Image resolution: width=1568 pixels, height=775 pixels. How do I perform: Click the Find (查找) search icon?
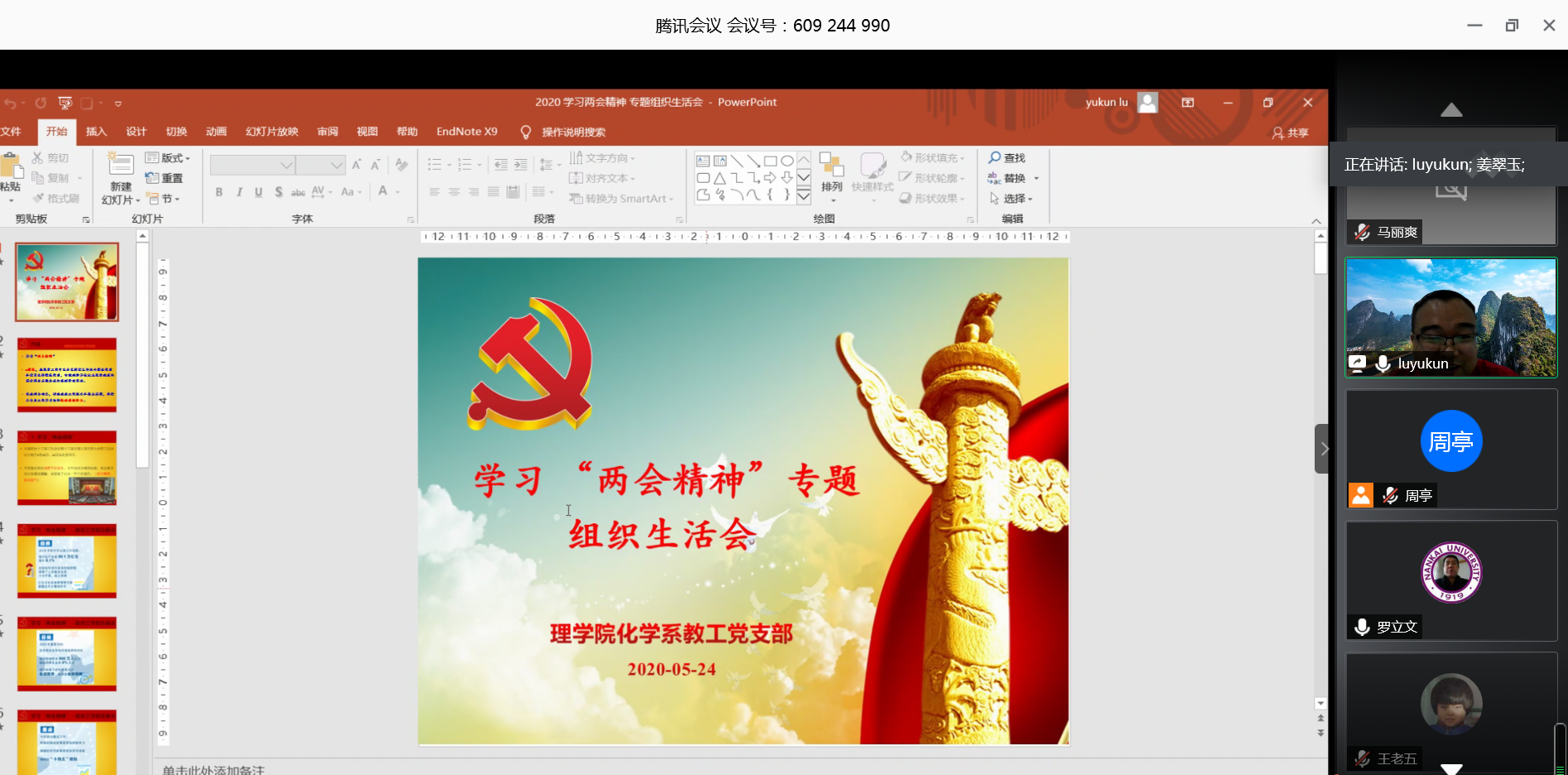[994, 157]
